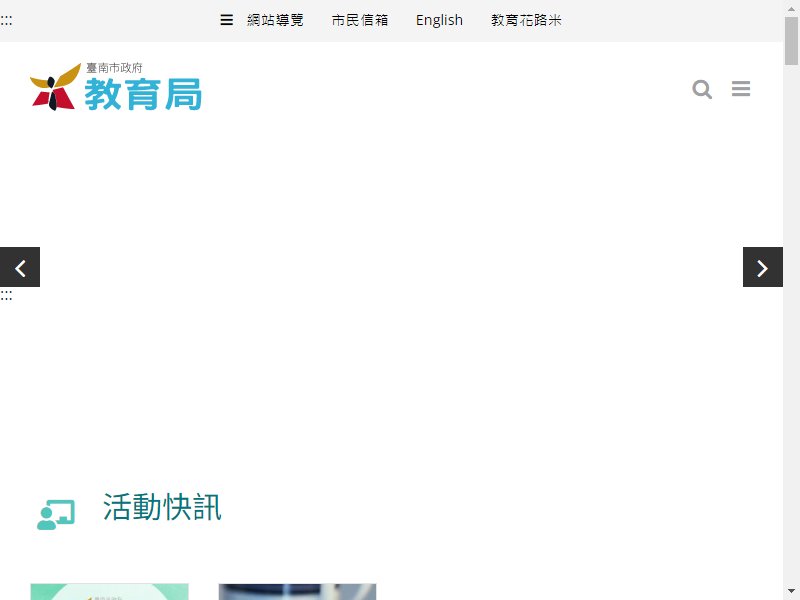Image resolution: width=800 pixels, height=600 pixels.
Task: Open the main hamburger menu beside search
Action: pos(741,89)
